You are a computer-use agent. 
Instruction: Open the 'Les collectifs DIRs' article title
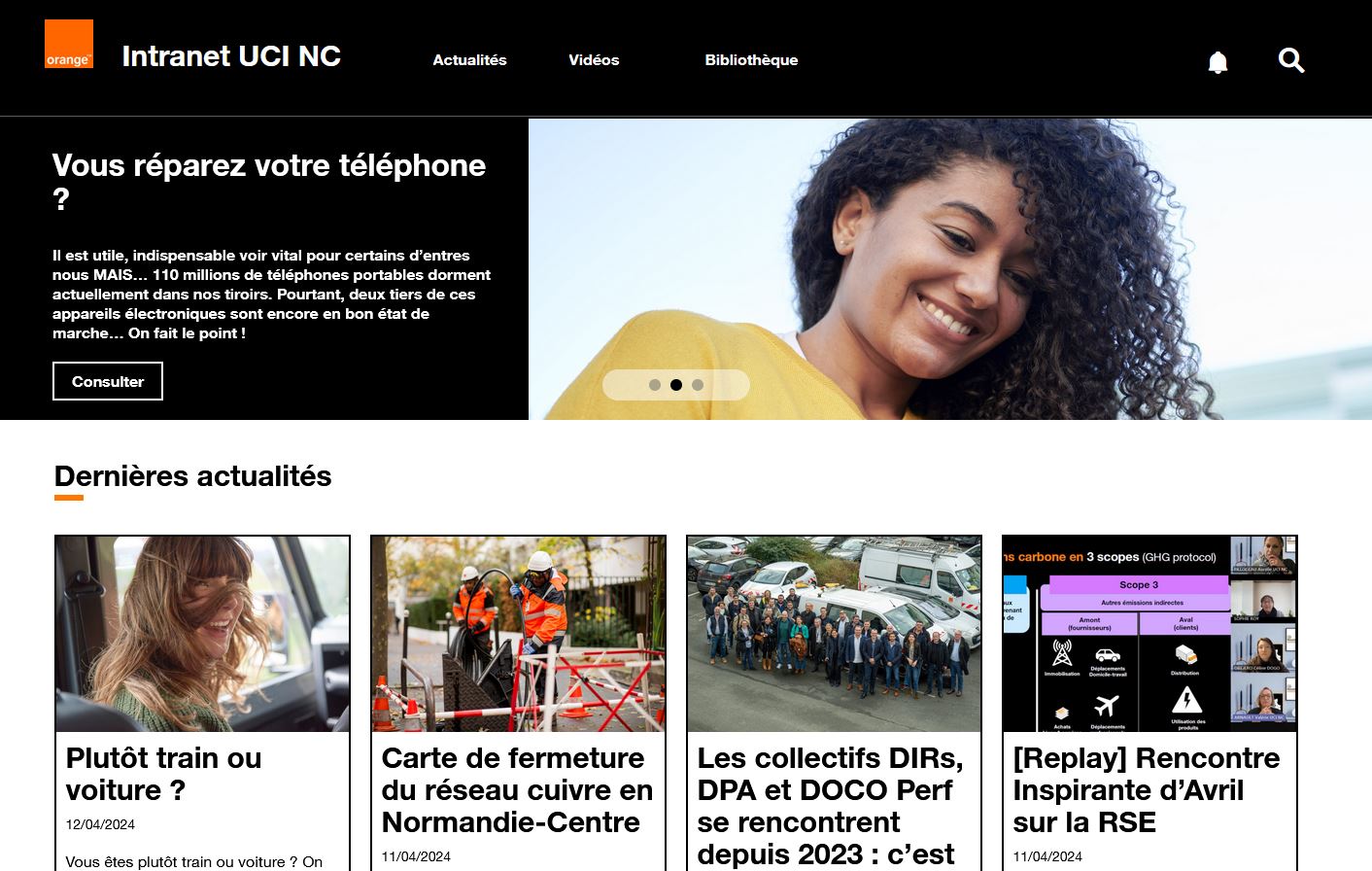[831, 806]
